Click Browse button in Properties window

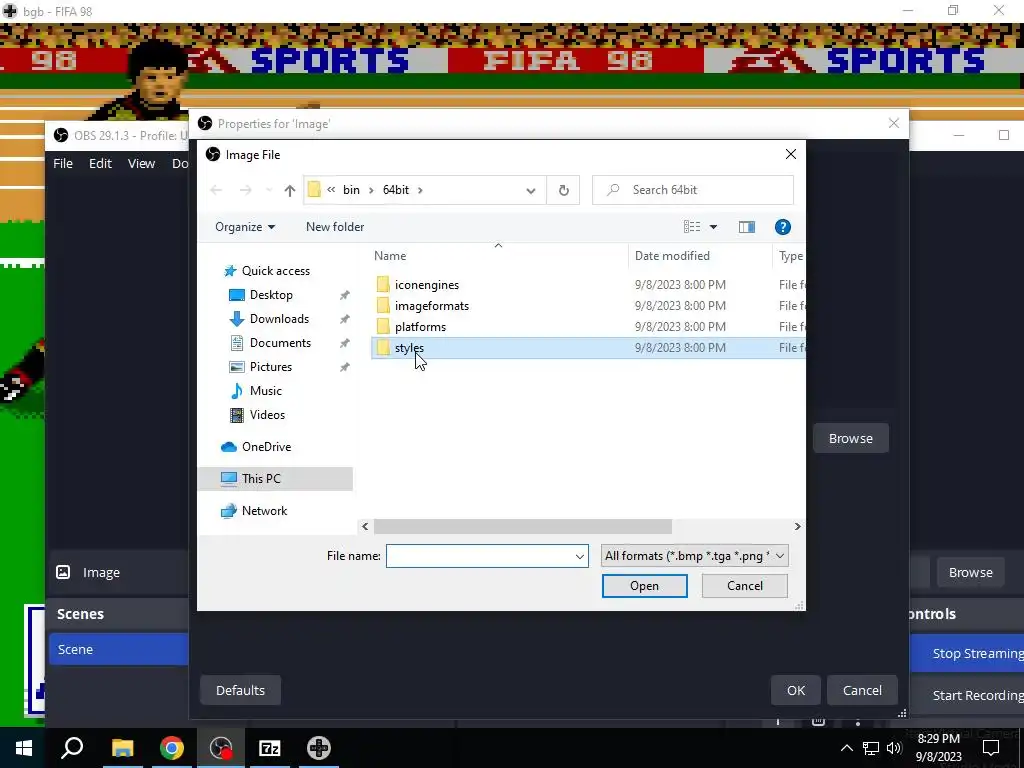point(850,438)
